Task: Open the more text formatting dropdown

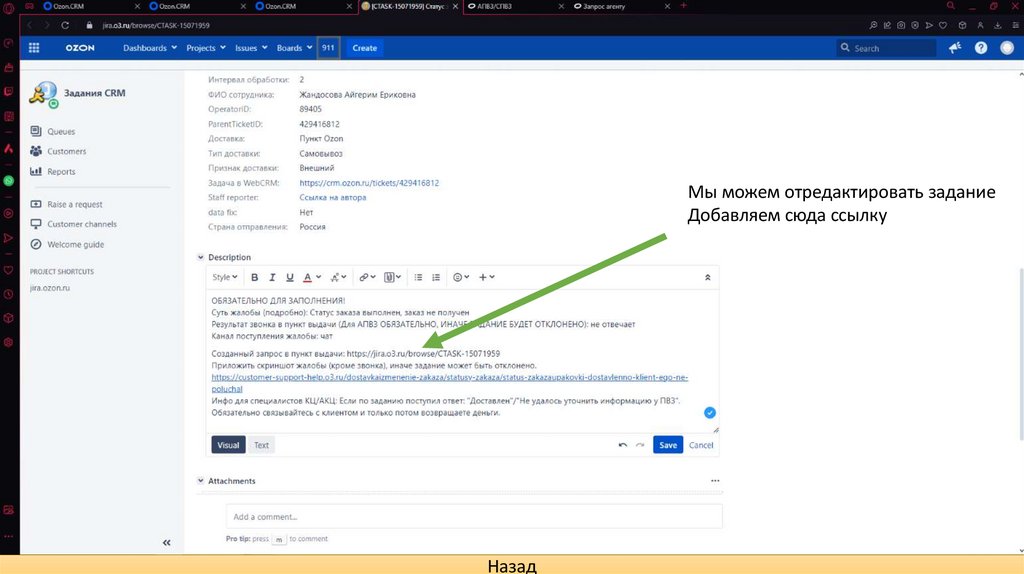Action: [338, 277]
